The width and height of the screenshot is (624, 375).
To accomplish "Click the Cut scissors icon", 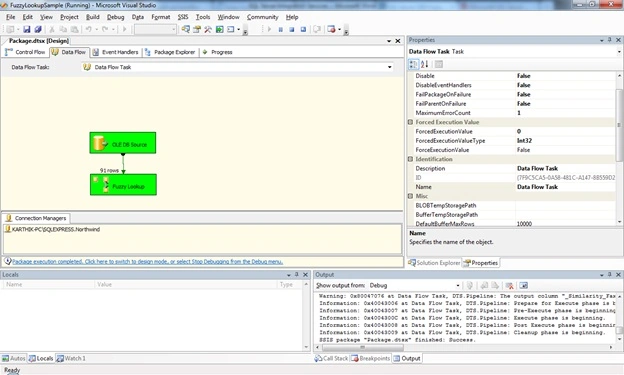I will coord(52,29).
